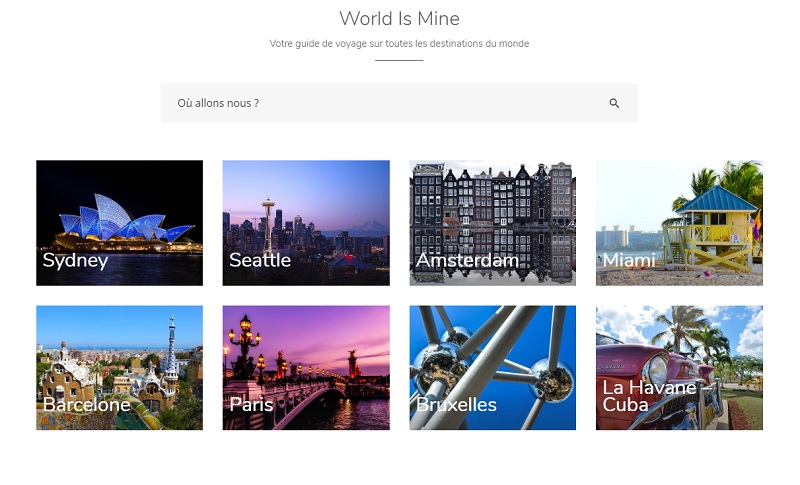Select the Seattle skyline destination card
This screenshot has width=800, height=485.
(x=306, y=212)
